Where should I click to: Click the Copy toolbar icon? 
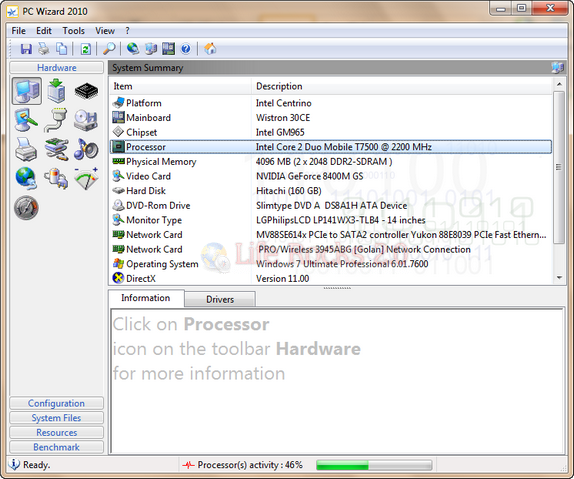pyautogui.click(x=62, y=49)
